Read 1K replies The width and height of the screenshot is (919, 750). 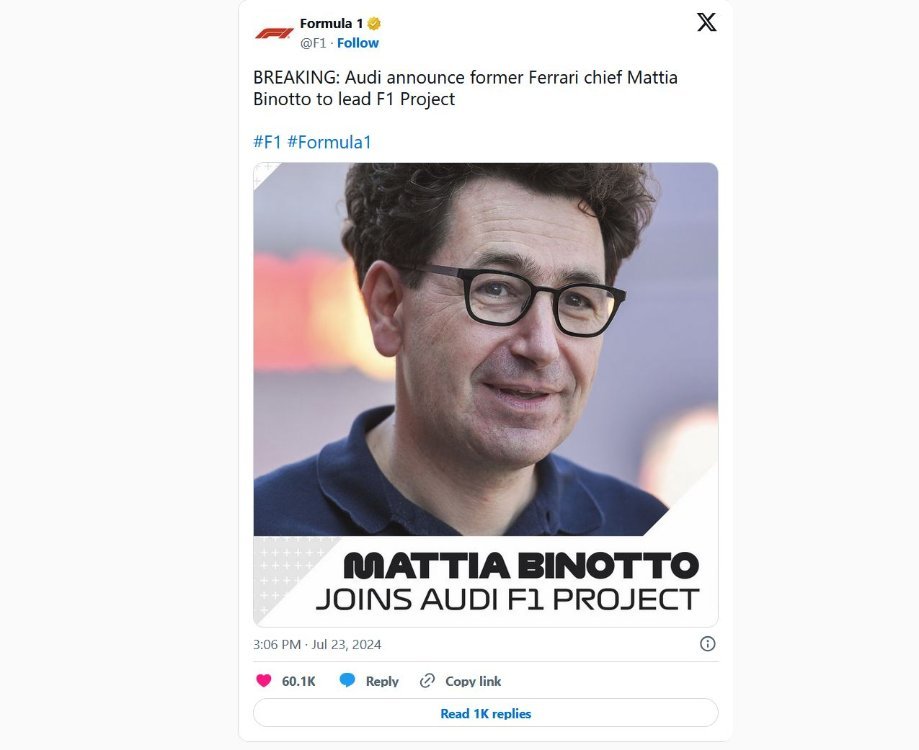click(486, 713)
